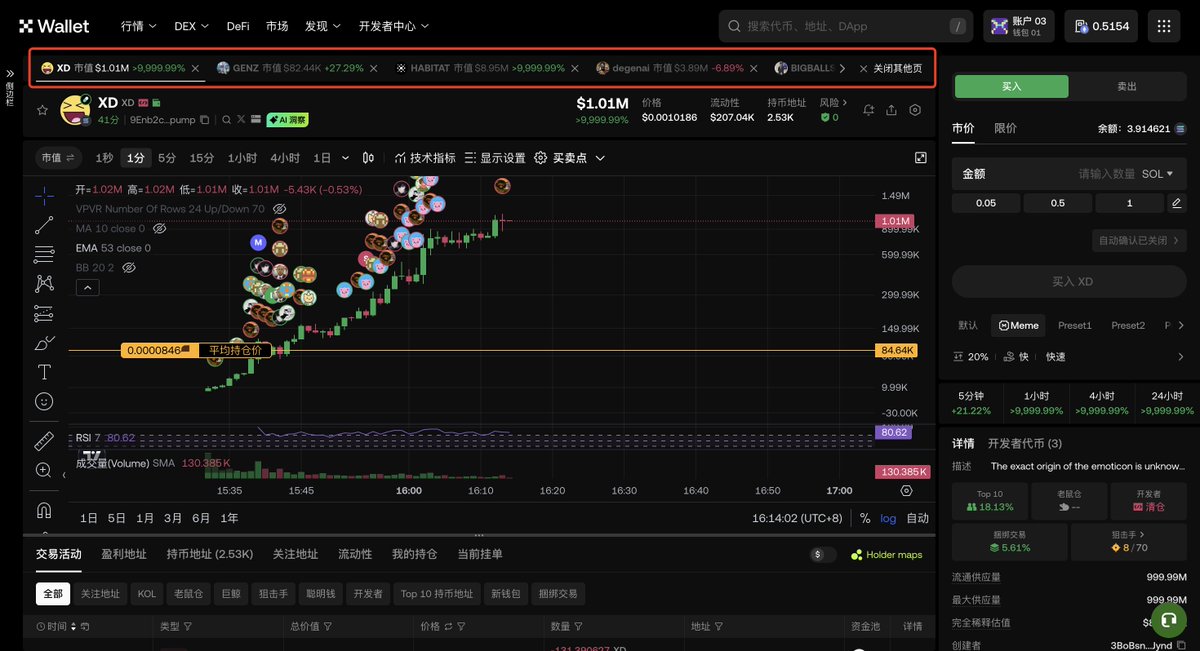Switch to 持币地址 (2.53K) tab
1200x651 pixels.
click(x=209, y=554)
